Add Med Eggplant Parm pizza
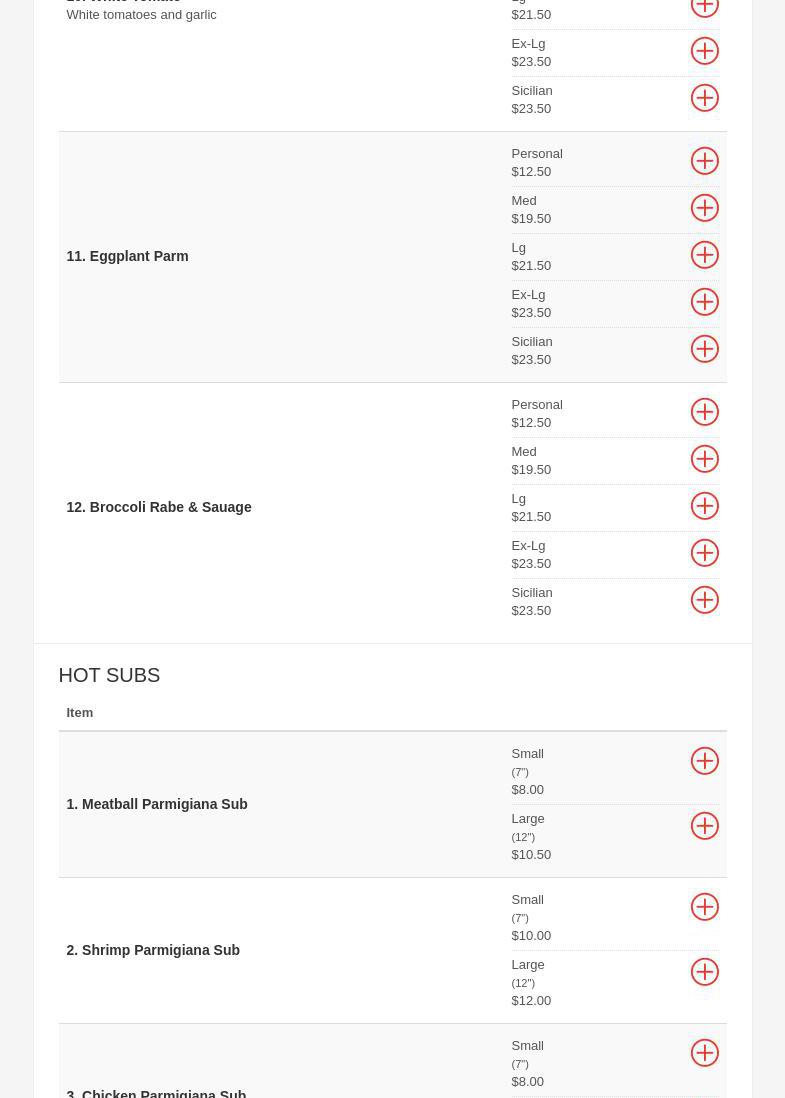 pyautogui.click(x=704, y=208)
